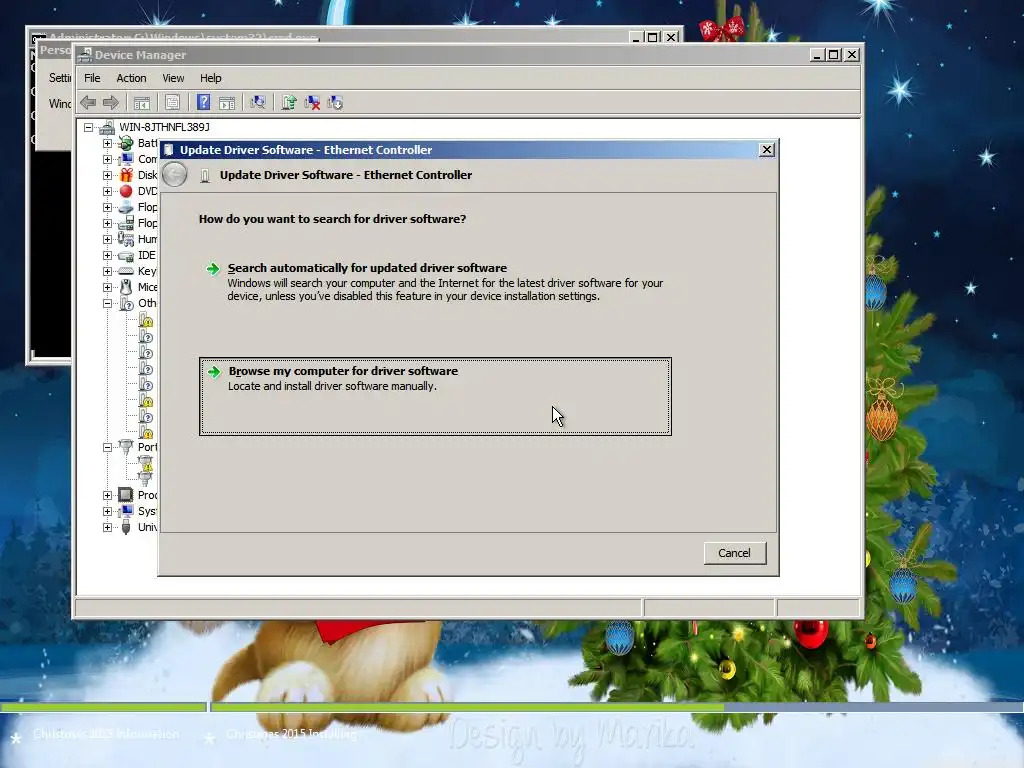Click the round back button in the driver wizard
Screen dimensions: 1024x768
(x=174, y=174)
